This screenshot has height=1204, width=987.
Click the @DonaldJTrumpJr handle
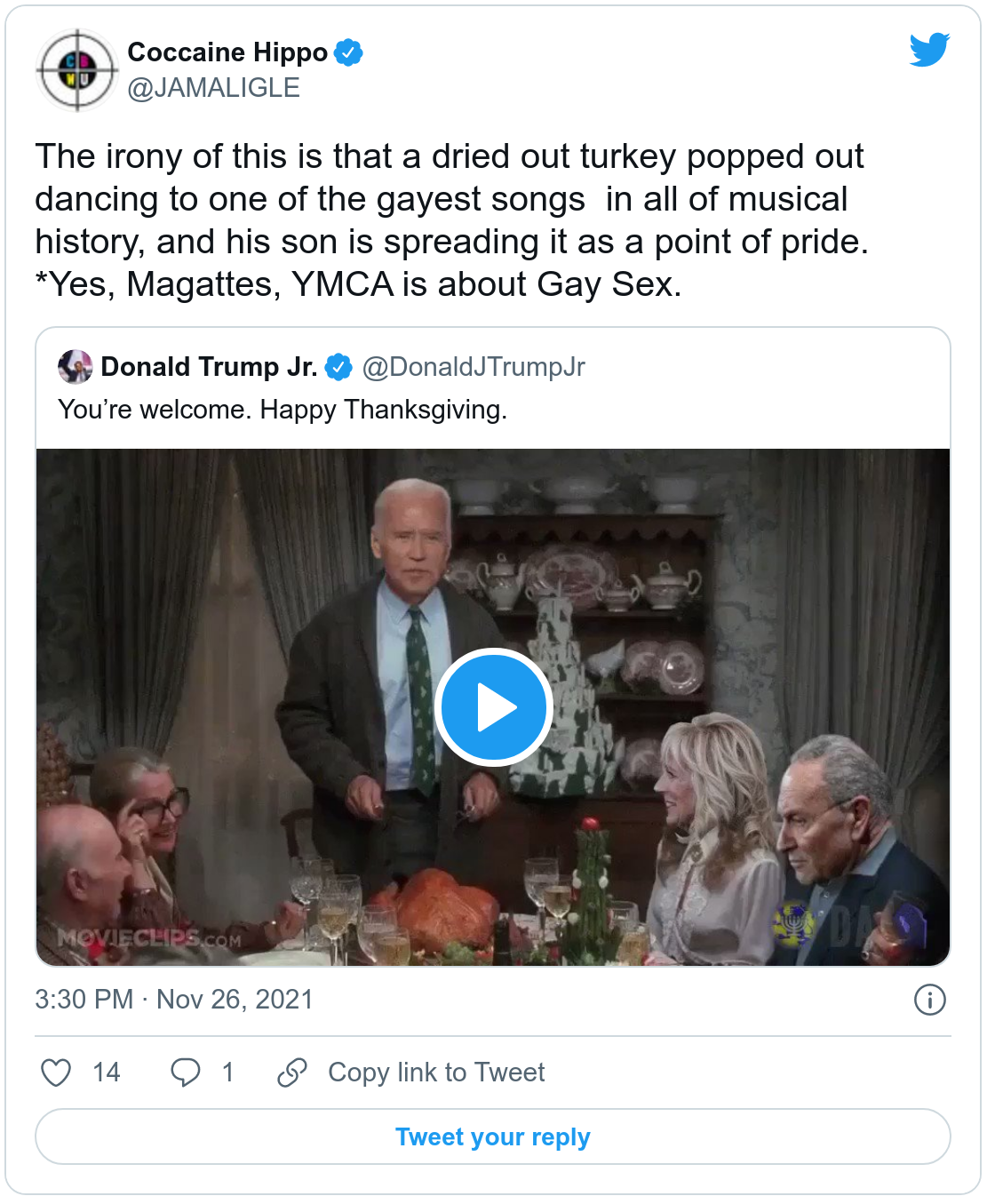[x=474, y=366]
